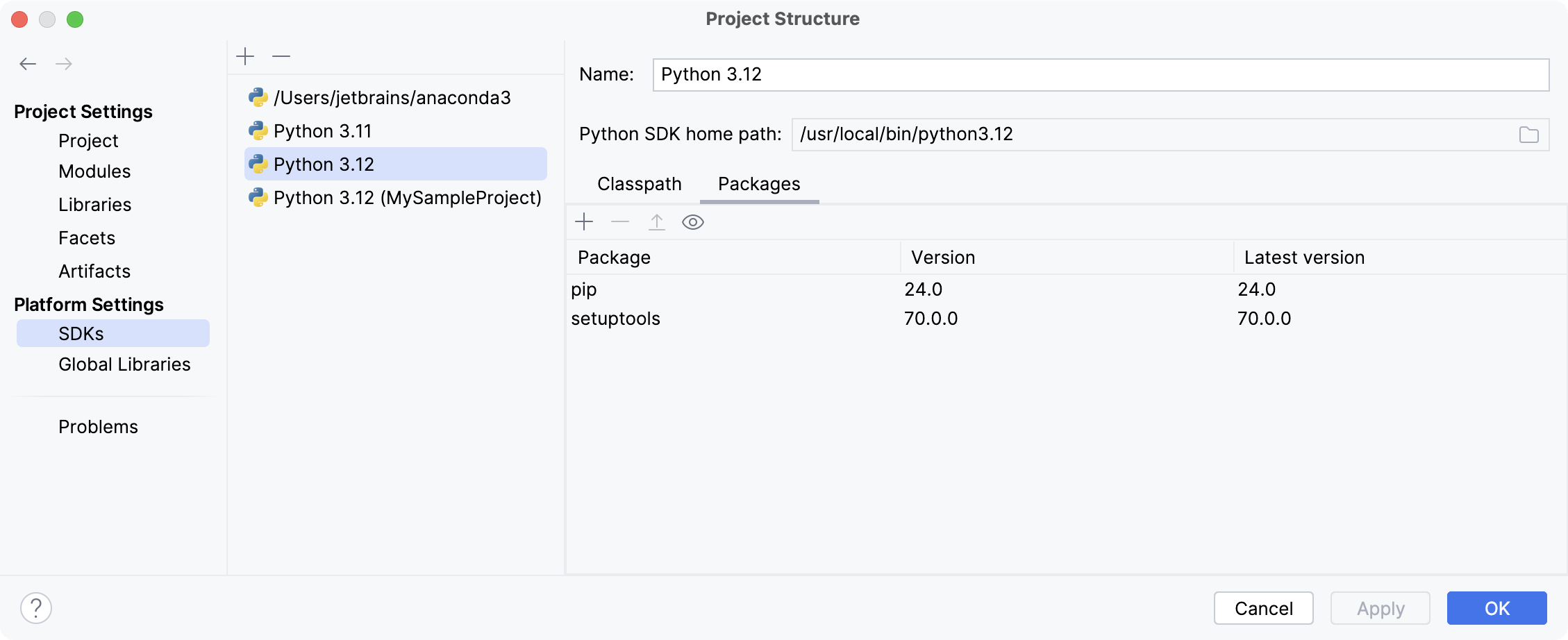Install a package via the Packages plus icon
Screen dimensions: 1568x640
point(584,221)
